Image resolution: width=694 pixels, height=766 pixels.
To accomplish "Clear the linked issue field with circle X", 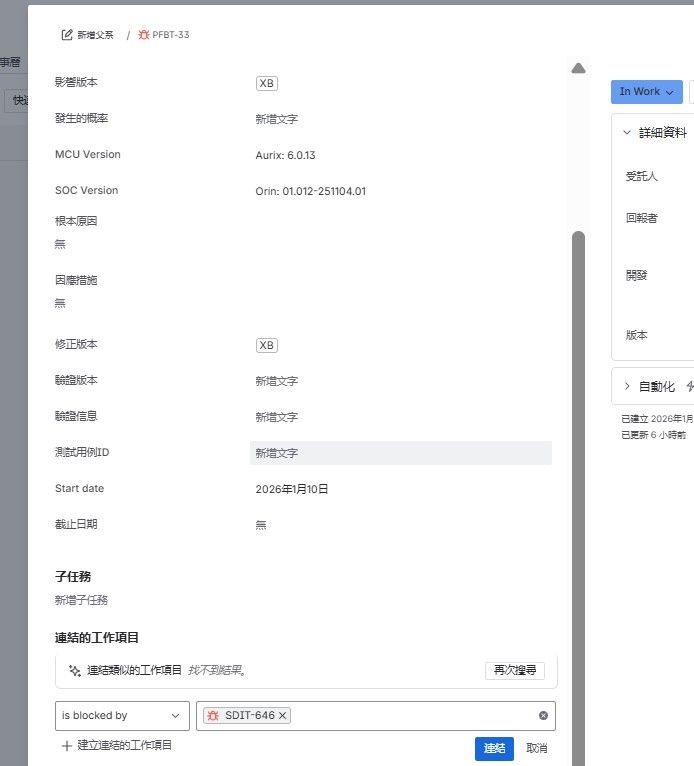I will (x=543, y=716).
